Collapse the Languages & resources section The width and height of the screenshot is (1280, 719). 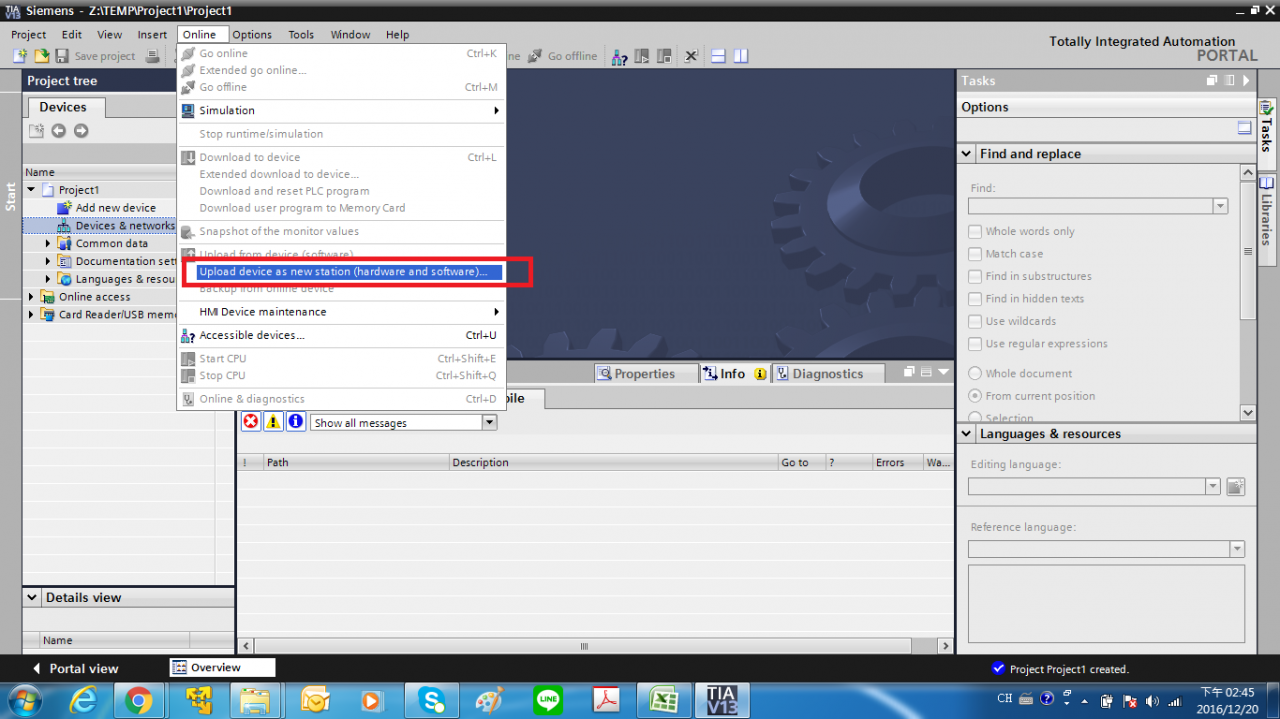point(967,434)
